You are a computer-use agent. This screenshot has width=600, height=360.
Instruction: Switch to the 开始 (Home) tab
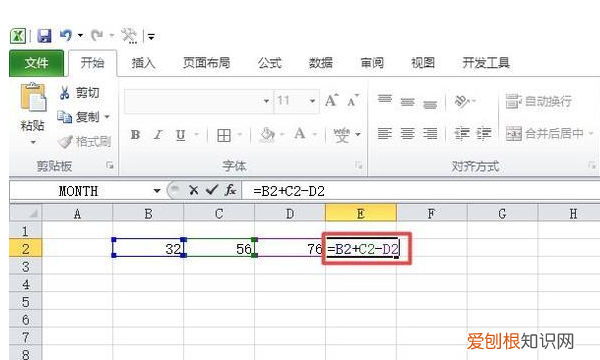coord(92,63)
